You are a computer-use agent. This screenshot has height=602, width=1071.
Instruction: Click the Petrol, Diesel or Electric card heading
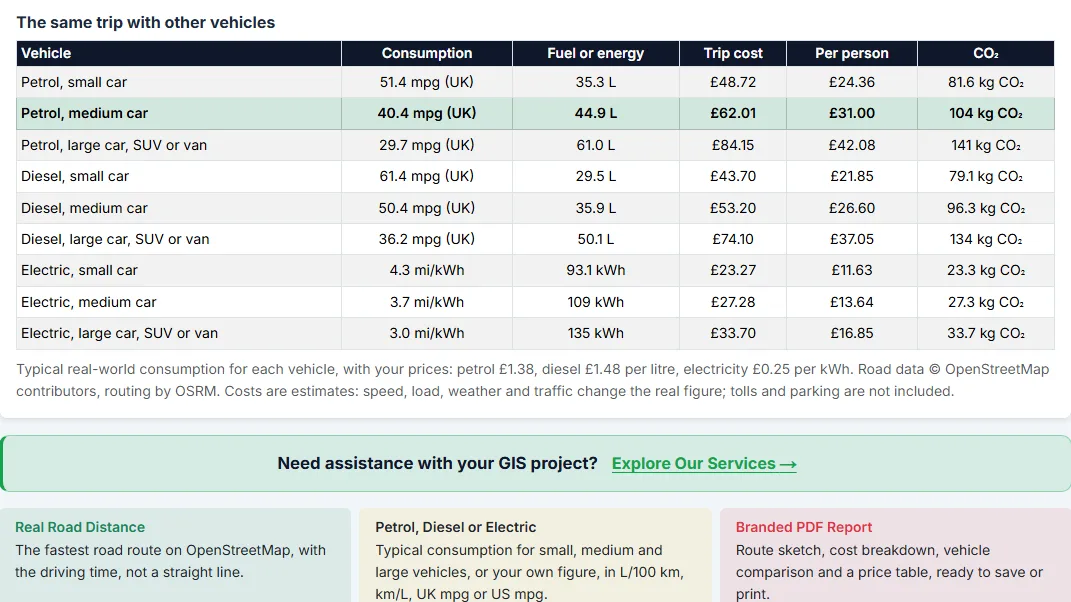click(x=456, y=527)
